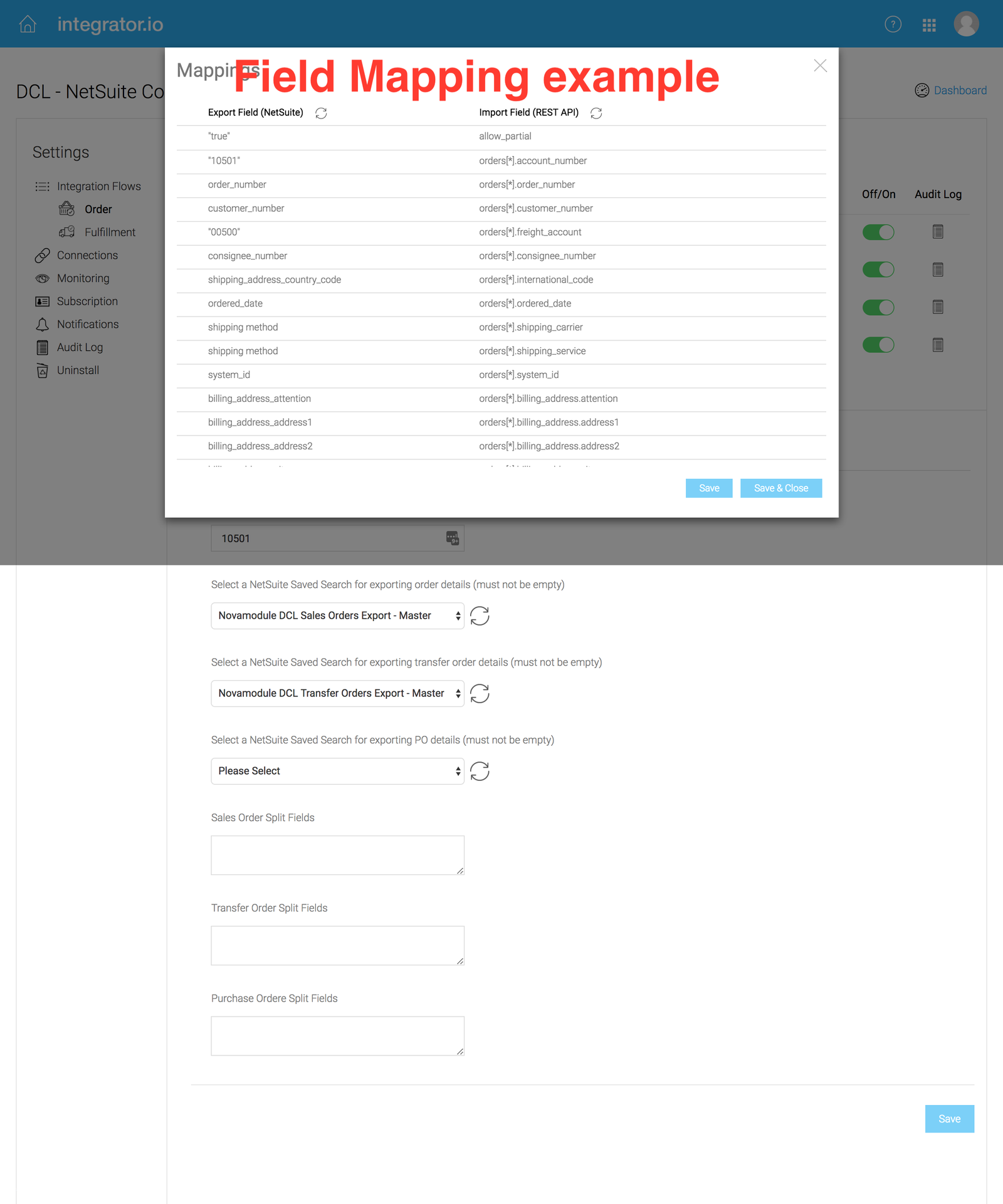Toggle the first flow Off/On switch
Viewport: 1003px width, 1204px height.
[x=878, y=232]
